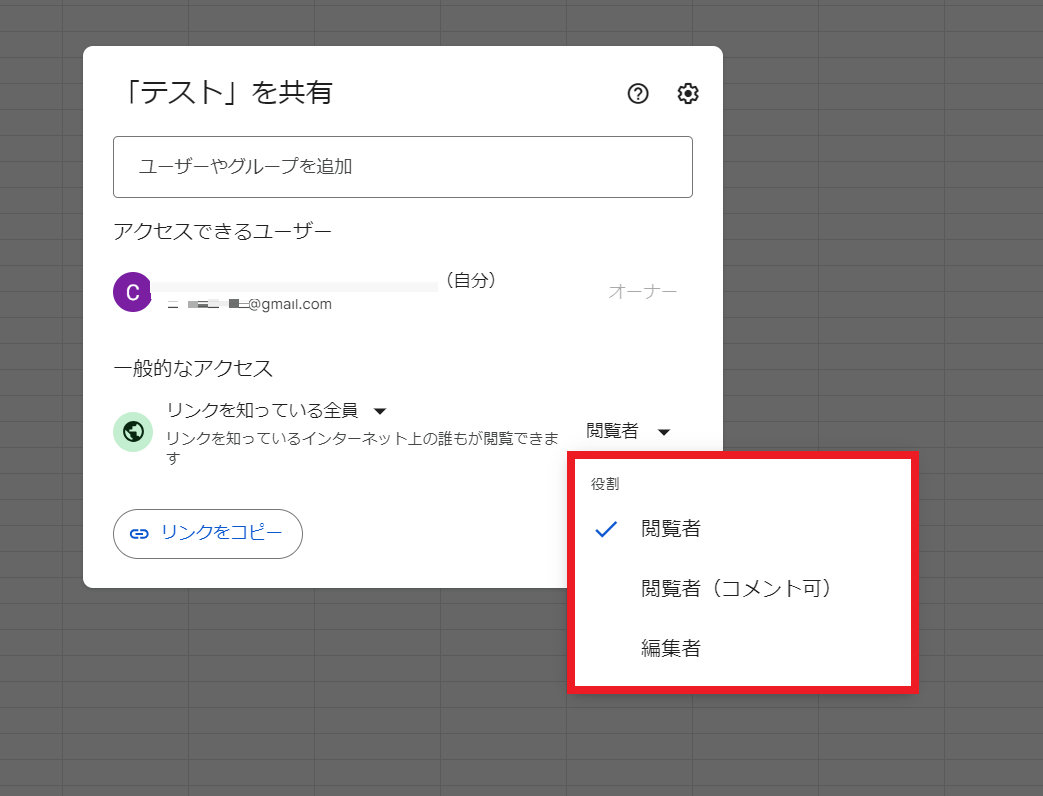Open share settings gear icon
This screenshot has width=1043, height=796.
click(688, 94)
